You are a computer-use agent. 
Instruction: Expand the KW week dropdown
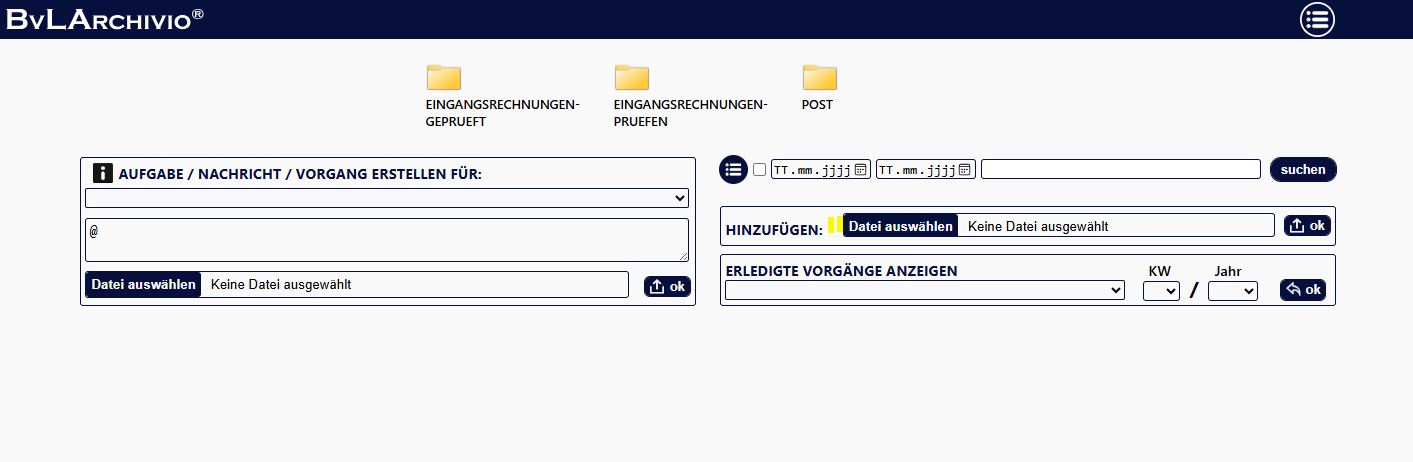[x=1161, y=290]
